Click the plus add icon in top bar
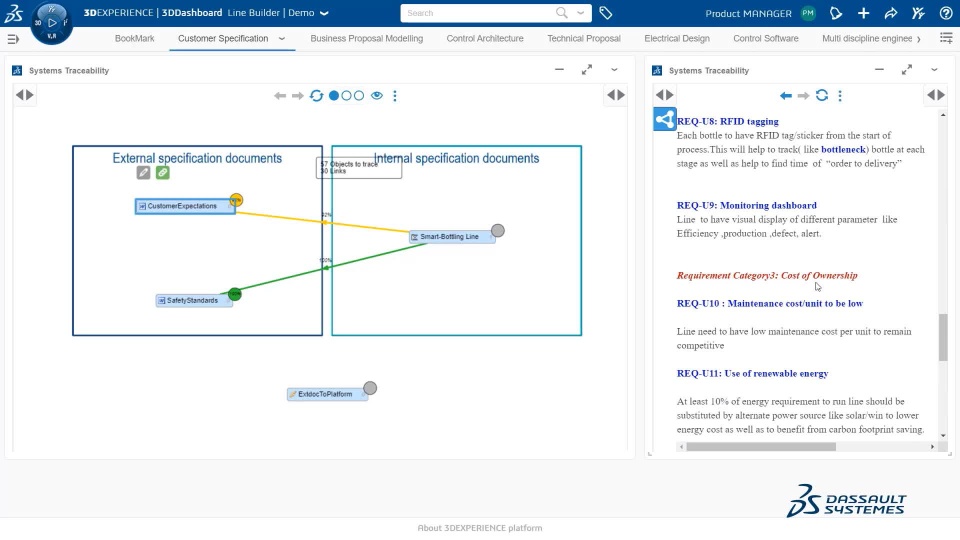 (x=863, y=13)
